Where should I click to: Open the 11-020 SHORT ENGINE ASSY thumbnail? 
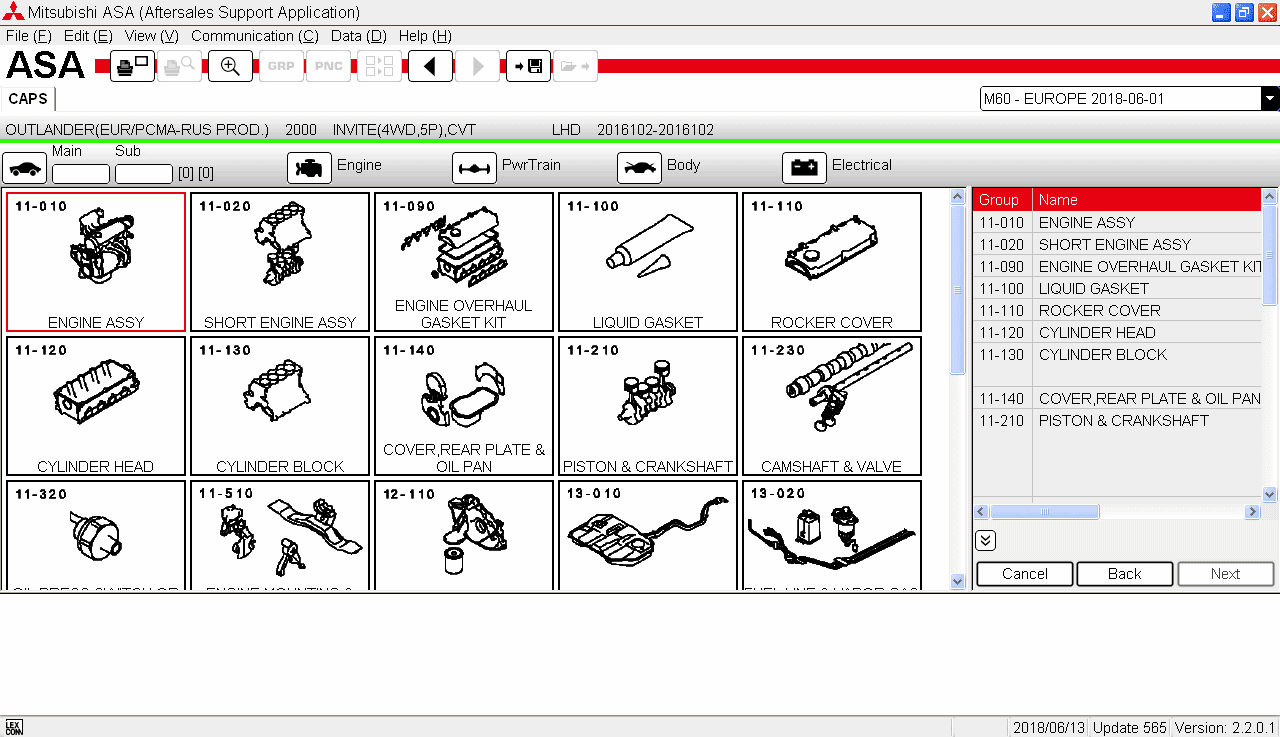pos(280,262)
